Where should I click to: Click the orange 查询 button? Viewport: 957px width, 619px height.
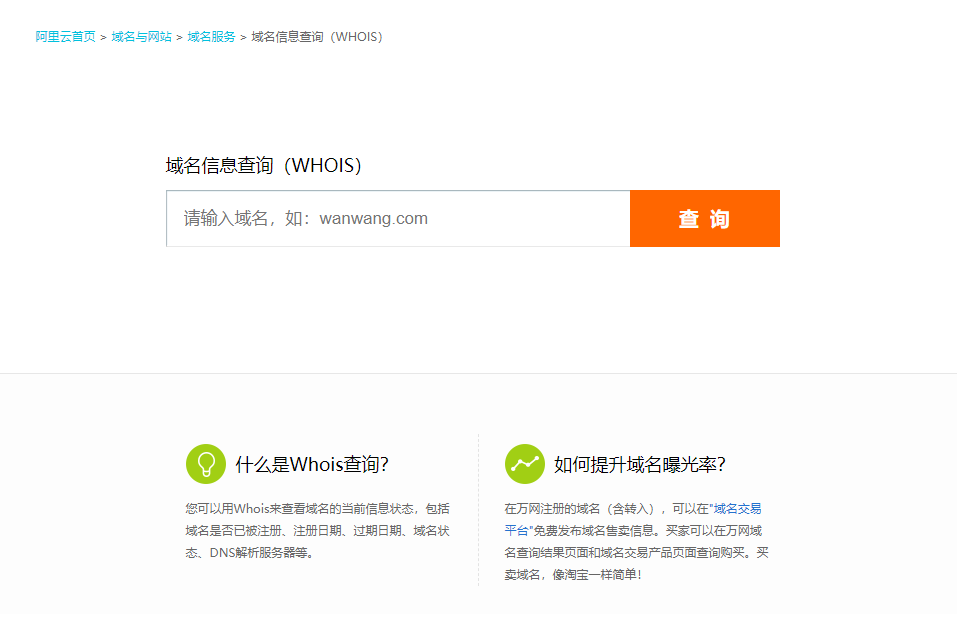704,218
